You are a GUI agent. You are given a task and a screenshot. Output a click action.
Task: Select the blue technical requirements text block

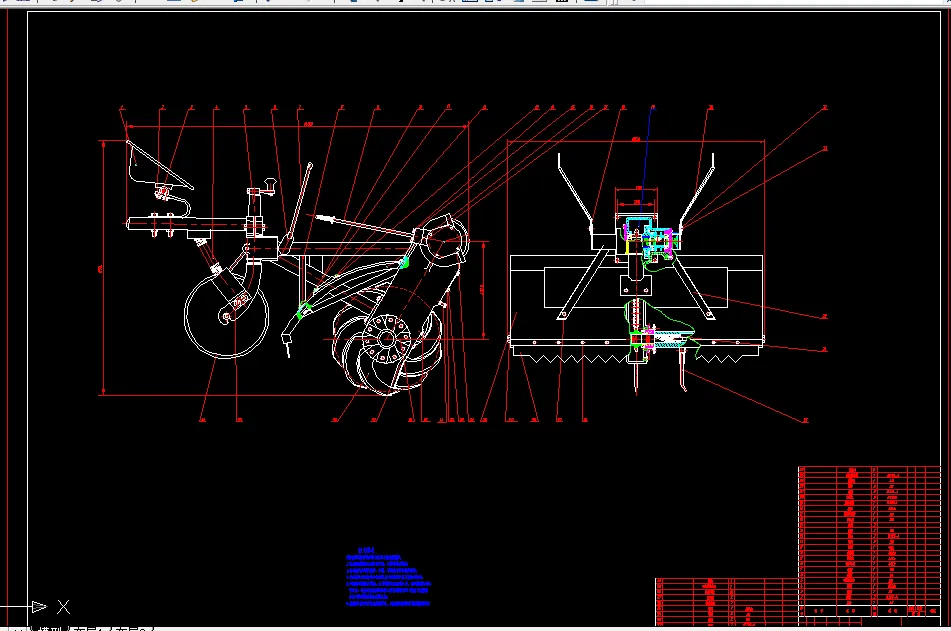click(x=388, y=577)
